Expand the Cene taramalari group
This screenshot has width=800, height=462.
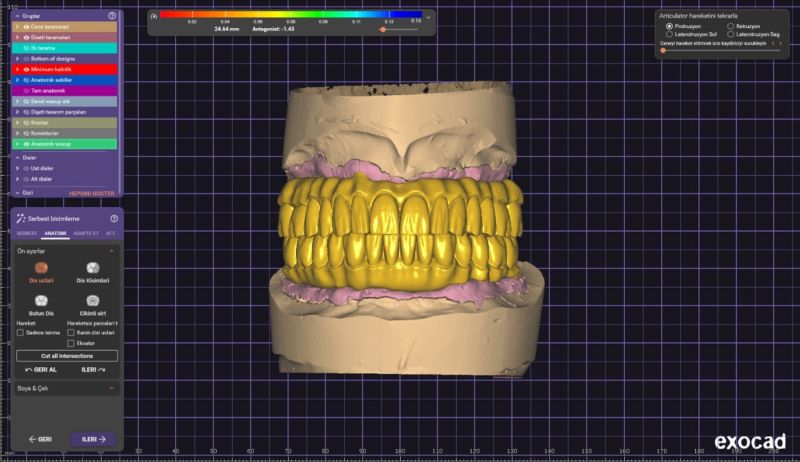click(x=16, y=27)
